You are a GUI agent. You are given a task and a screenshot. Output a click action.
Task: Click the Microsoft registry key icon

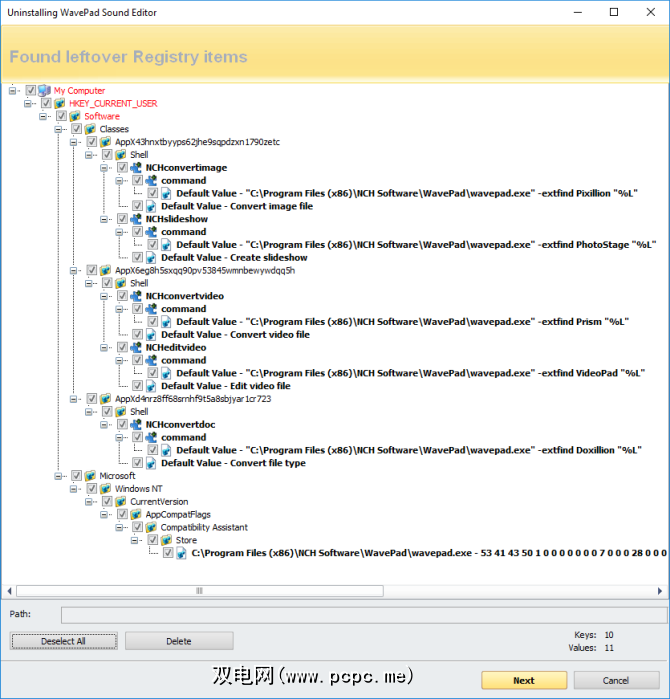pos(90,476)
